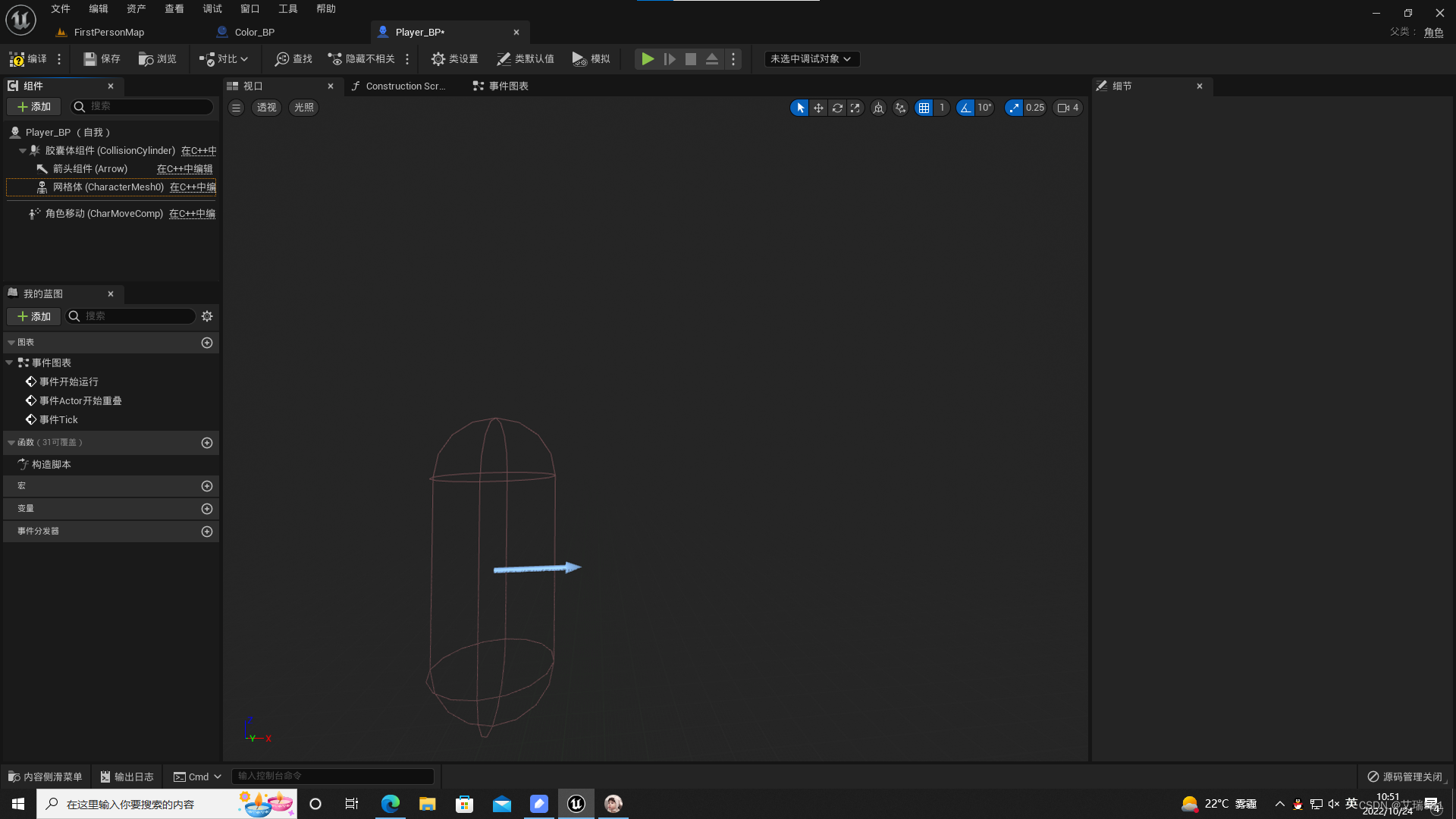
Task: Click the Play simulation button
Action: click(x=647, y=59)
